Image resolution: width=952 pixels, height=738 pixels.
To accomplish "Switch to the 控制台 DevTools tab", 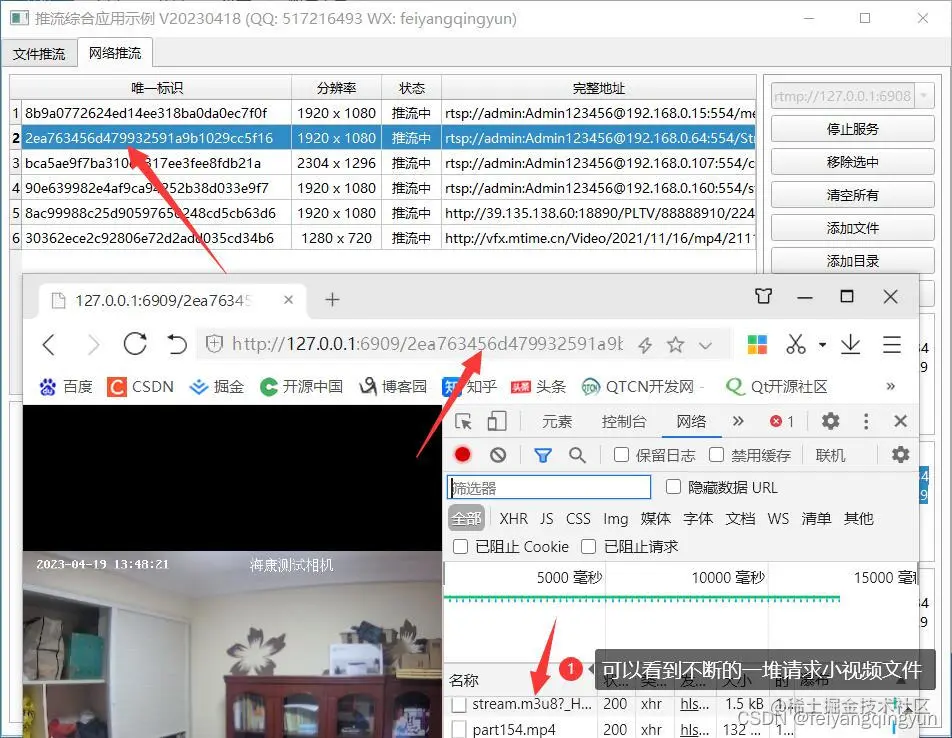I will point(624,421).
